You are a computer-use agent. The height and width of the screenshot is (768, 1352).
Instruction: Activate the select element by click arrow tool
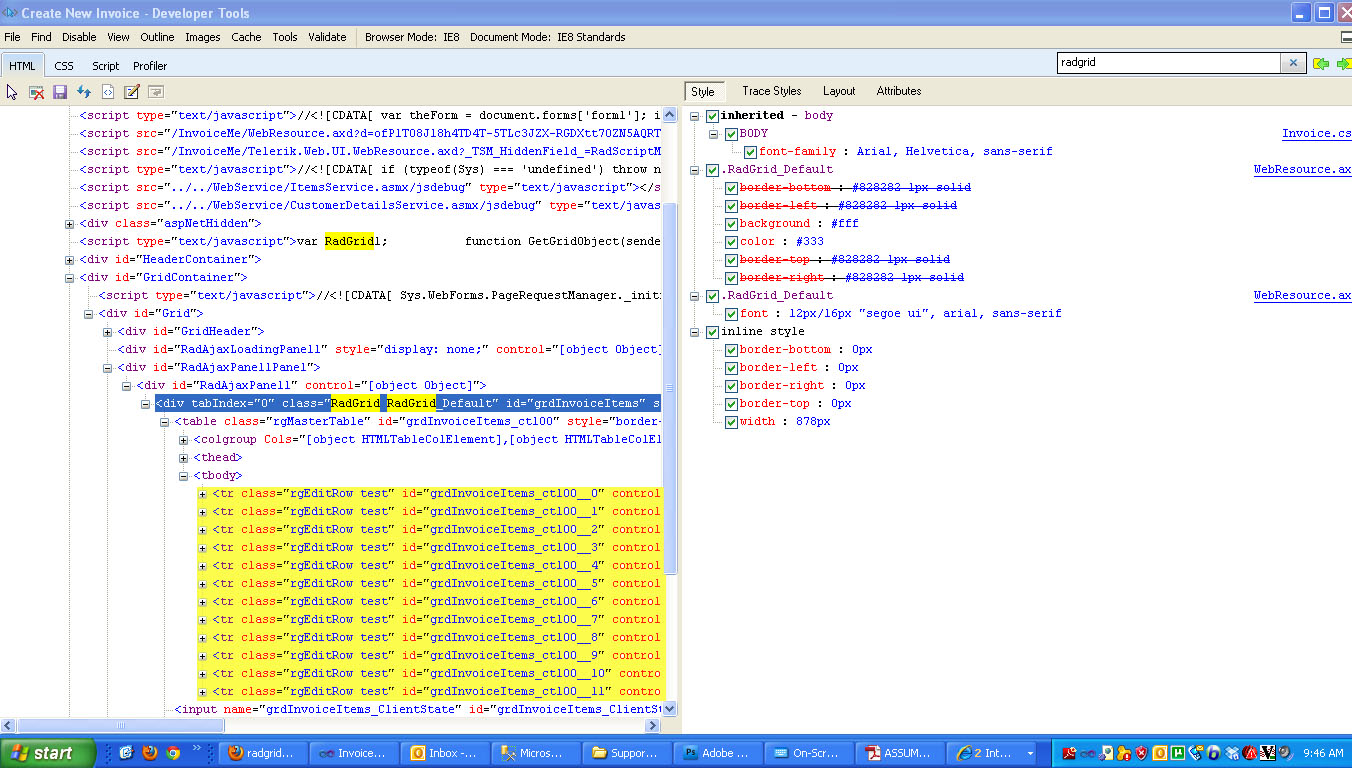pyautogui.click(x=12, y=92)
